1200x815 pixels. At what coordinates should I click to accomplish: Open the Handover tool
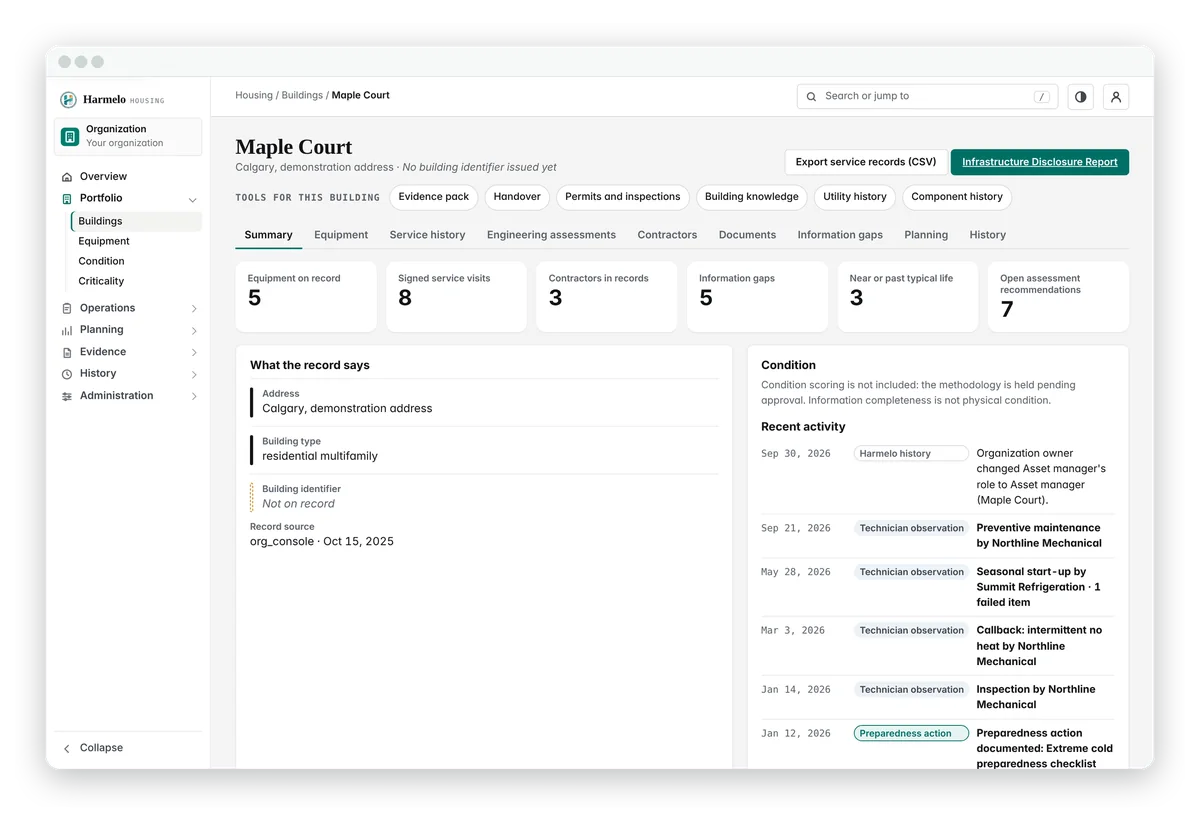[517, 197]
